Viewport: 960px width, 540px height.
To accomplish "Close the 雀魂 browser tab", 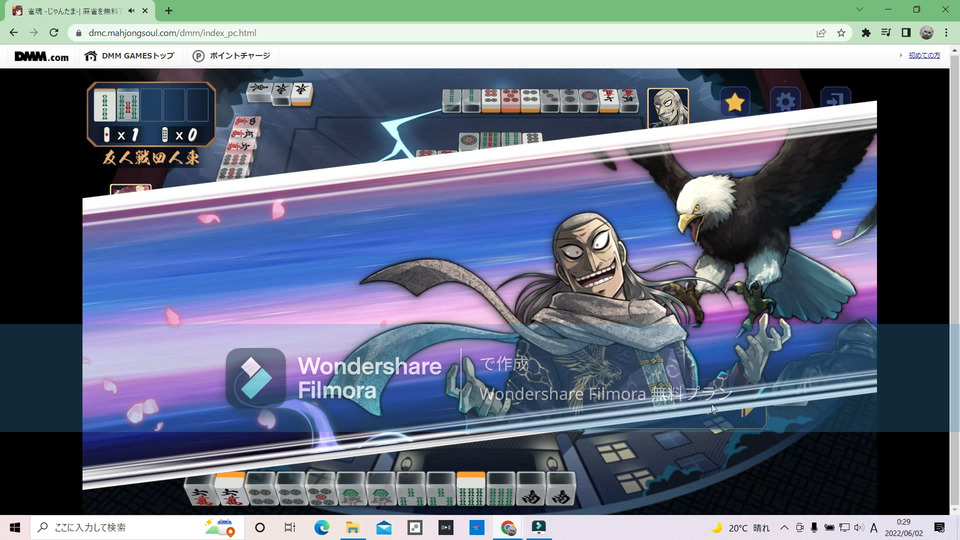I will (x=145, y=10).
